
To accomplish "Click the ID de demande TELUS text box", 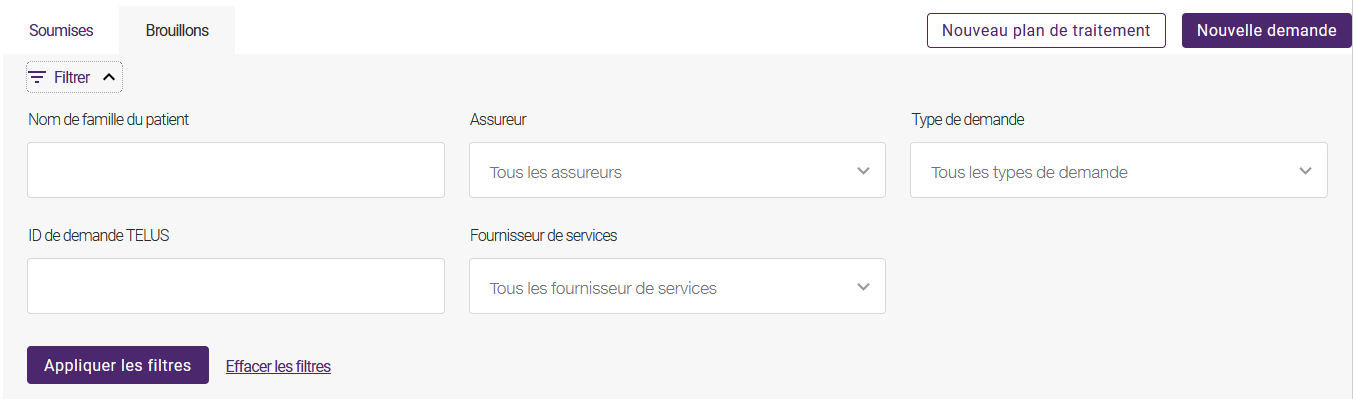I will click(x=236, y=286).
